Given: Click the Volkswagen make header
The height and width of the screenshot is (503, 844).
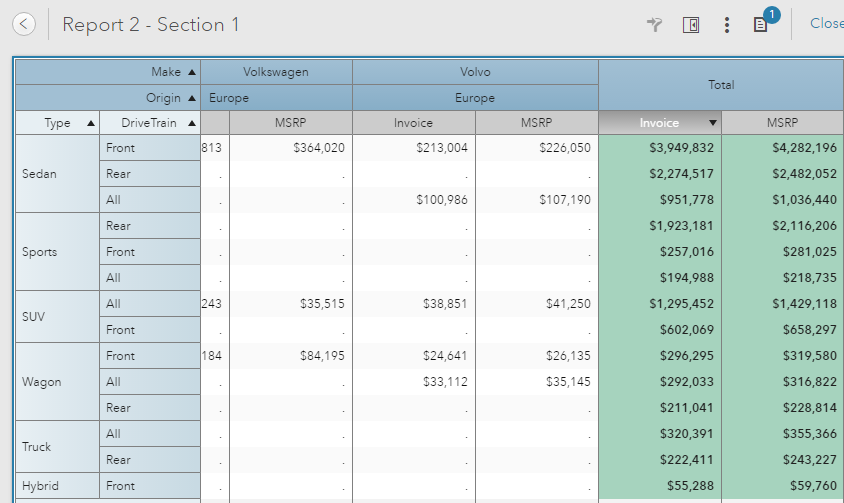Looking at the screenshot, I should pyautogui.click(x=276, y=72).
